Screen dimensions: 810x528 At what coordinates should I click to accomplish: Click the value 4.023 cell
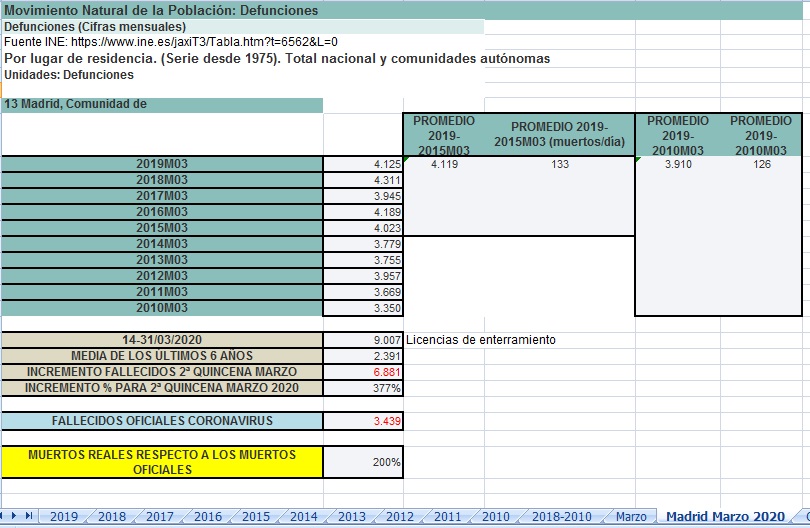click(x=363, y=228)
